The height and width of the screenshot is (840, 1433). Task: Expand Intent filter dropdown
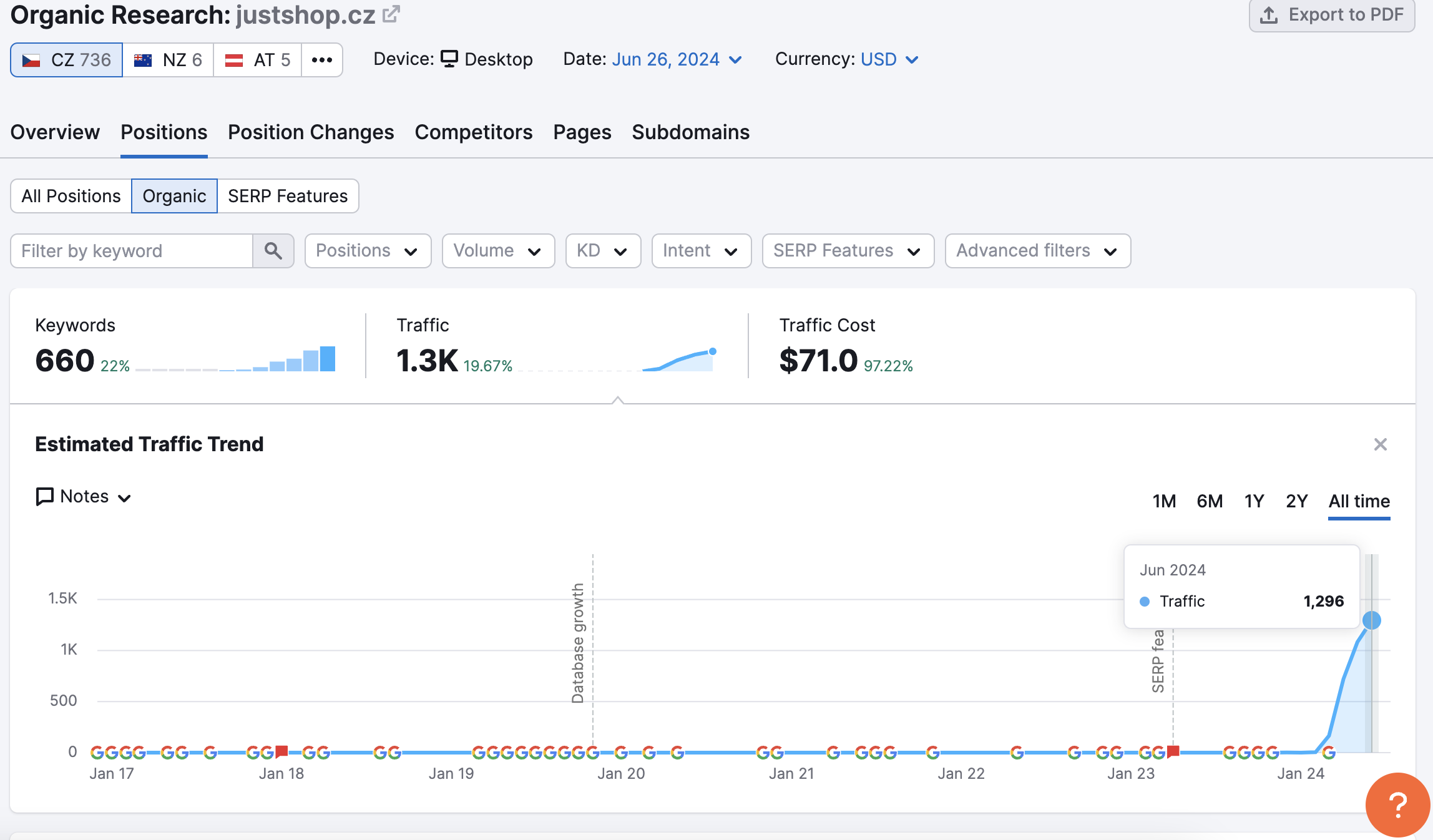click(x=702, y=251)
